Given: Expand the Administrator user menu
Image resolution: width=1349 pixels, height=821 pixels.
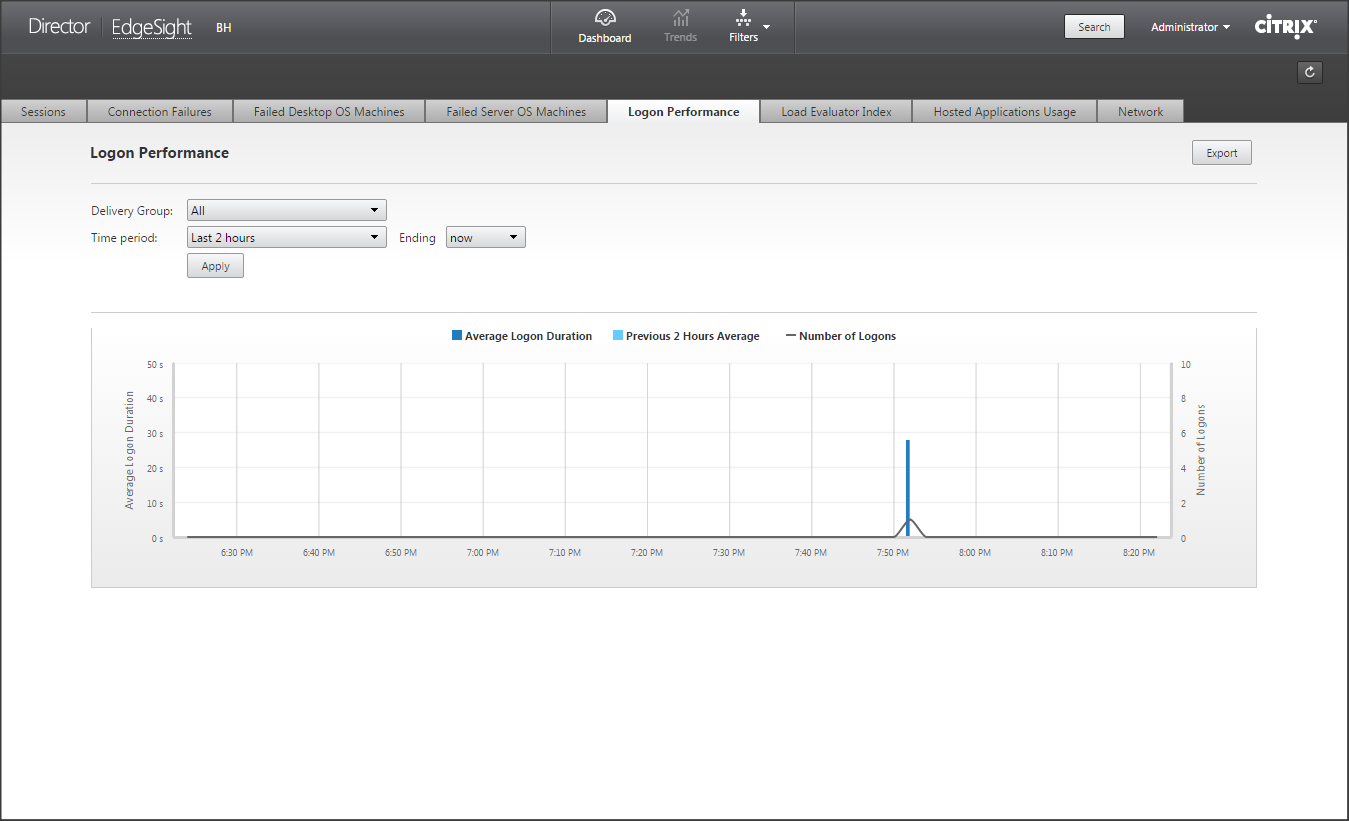Looking at the screenshot, I should pos(1190,27).
